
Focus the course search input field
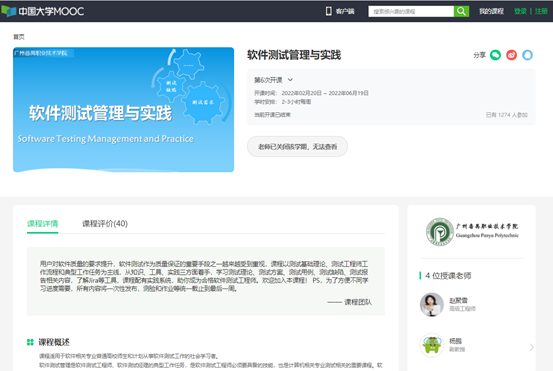coord(411,11)
